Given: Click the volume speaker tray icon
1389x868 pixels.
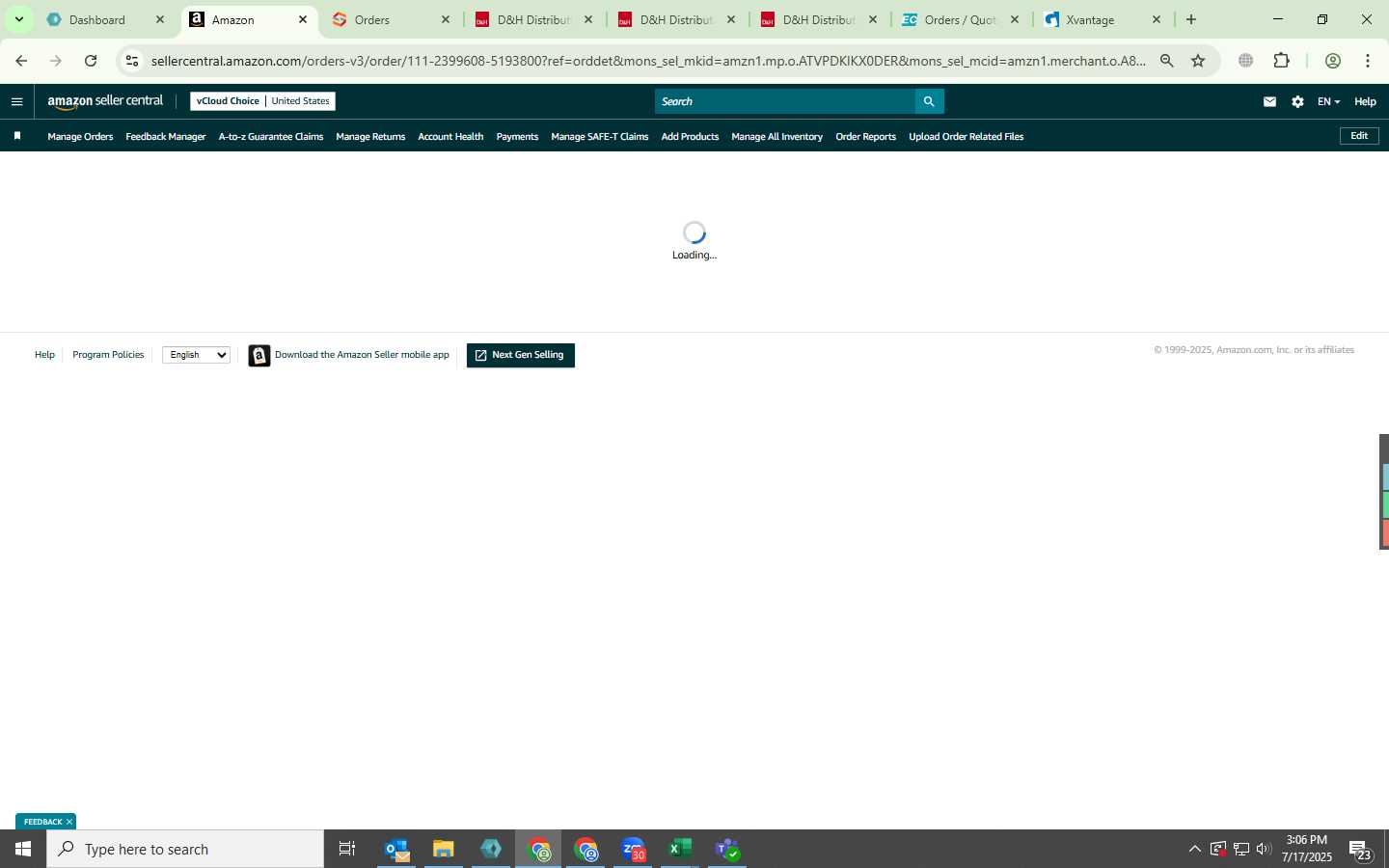Looking at the screenshot, I should 1264,850.
